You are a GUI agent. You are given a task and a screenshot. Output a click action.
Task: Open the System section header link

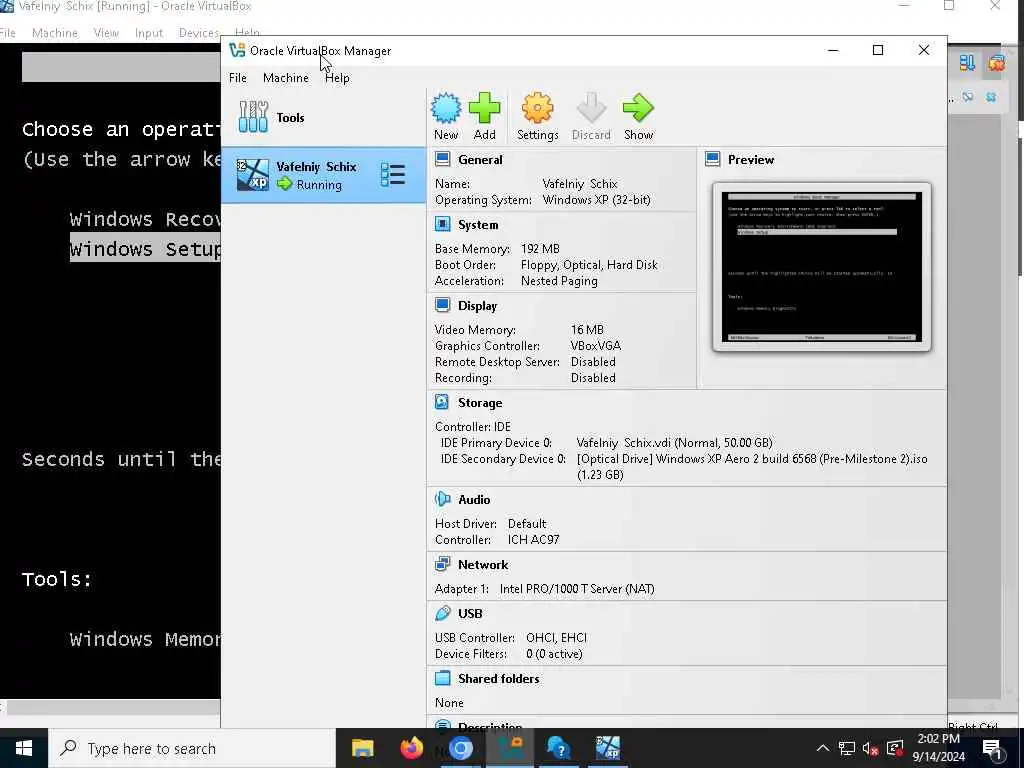click(478, 225)
